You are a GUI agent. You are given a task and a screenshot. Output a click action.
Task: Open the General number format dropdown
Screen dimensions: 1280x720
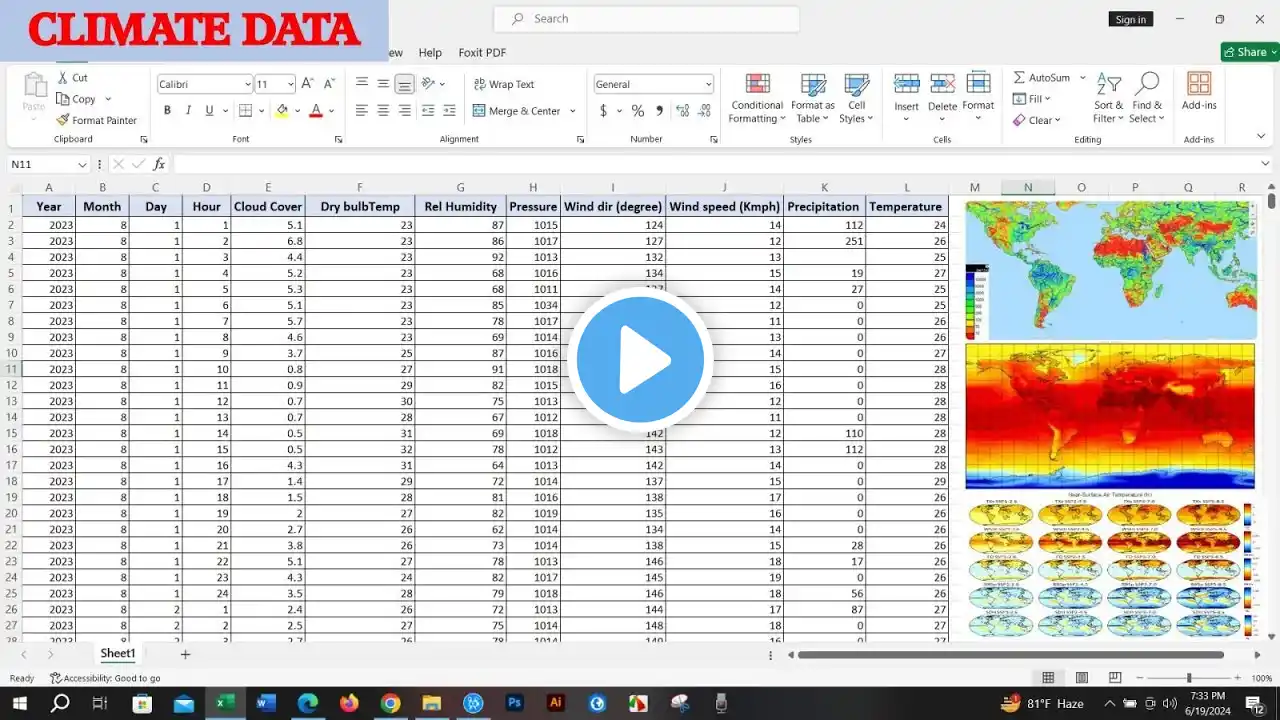pos(708,85)
